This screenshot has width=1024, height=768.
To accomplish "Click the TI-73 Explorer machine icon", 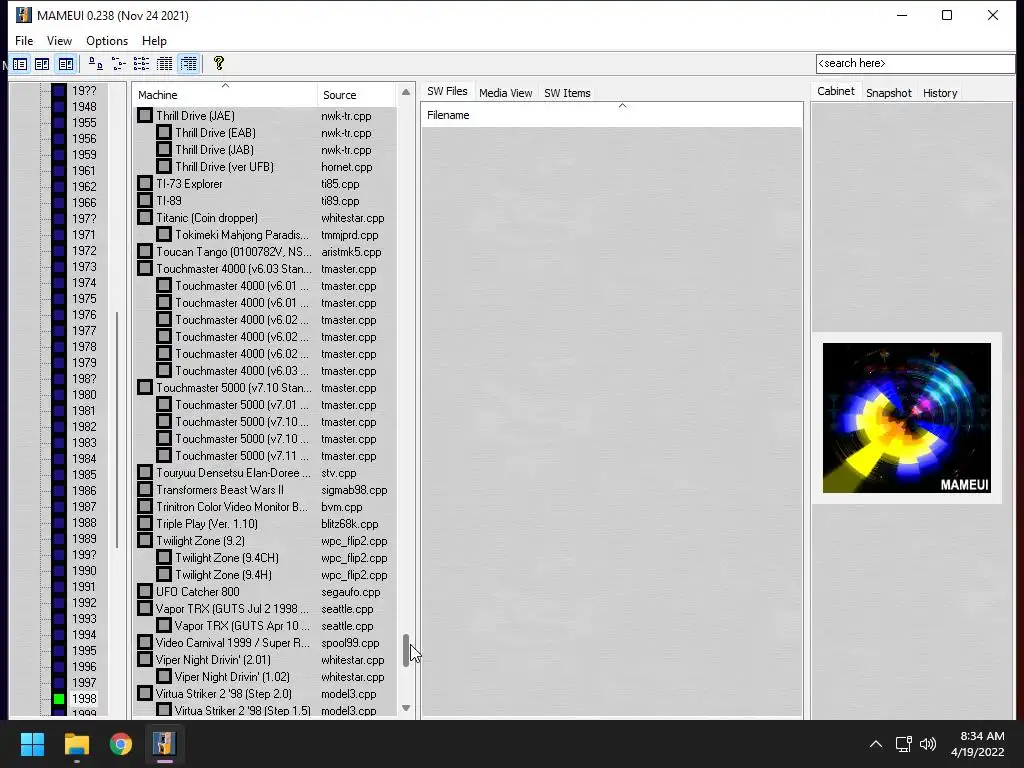I will click(x=145, y=184).
